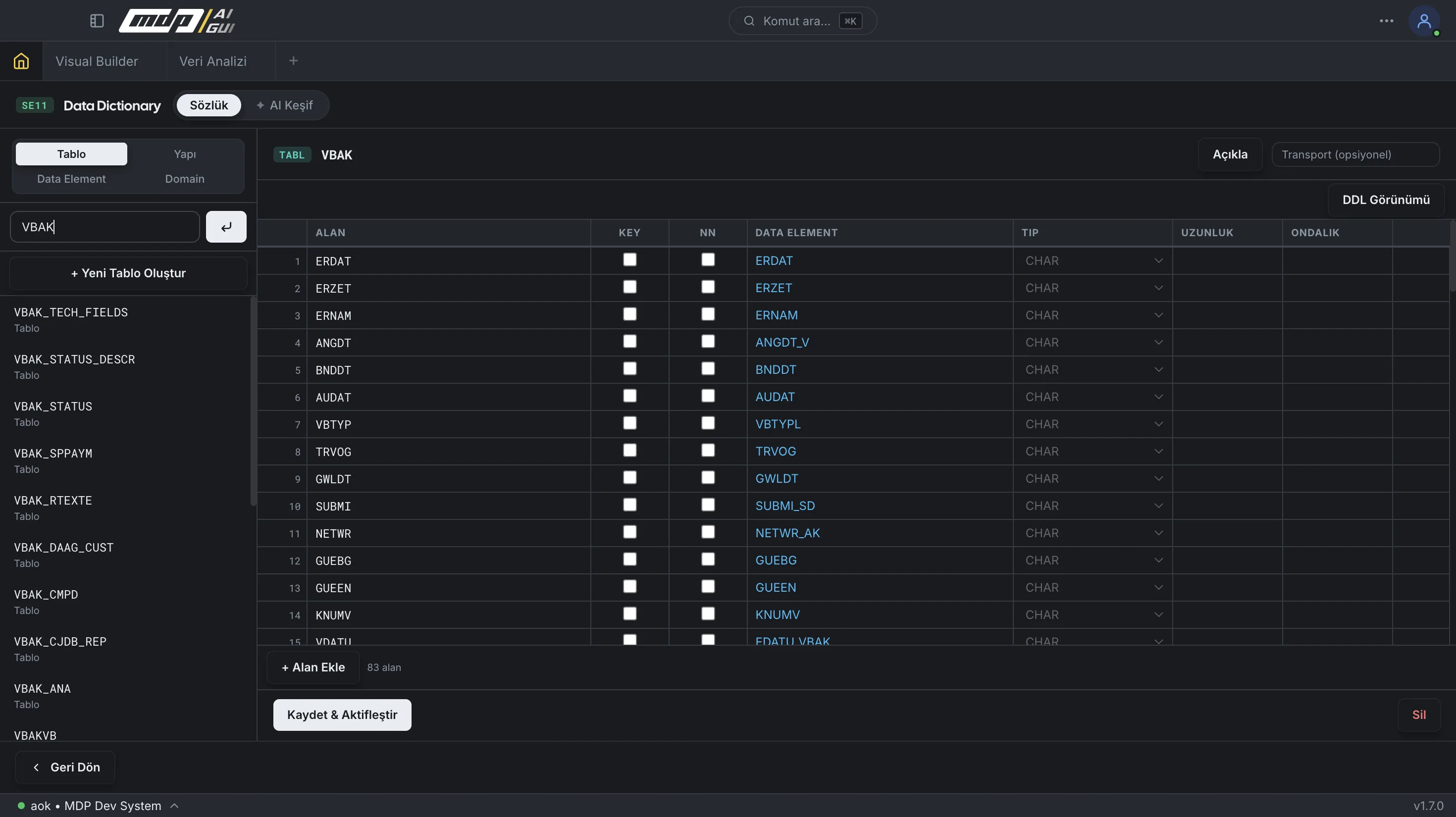This screenshot has width=1456, height=817.
Task: Check the NN box for ERNAM
Action: (708, 314)
